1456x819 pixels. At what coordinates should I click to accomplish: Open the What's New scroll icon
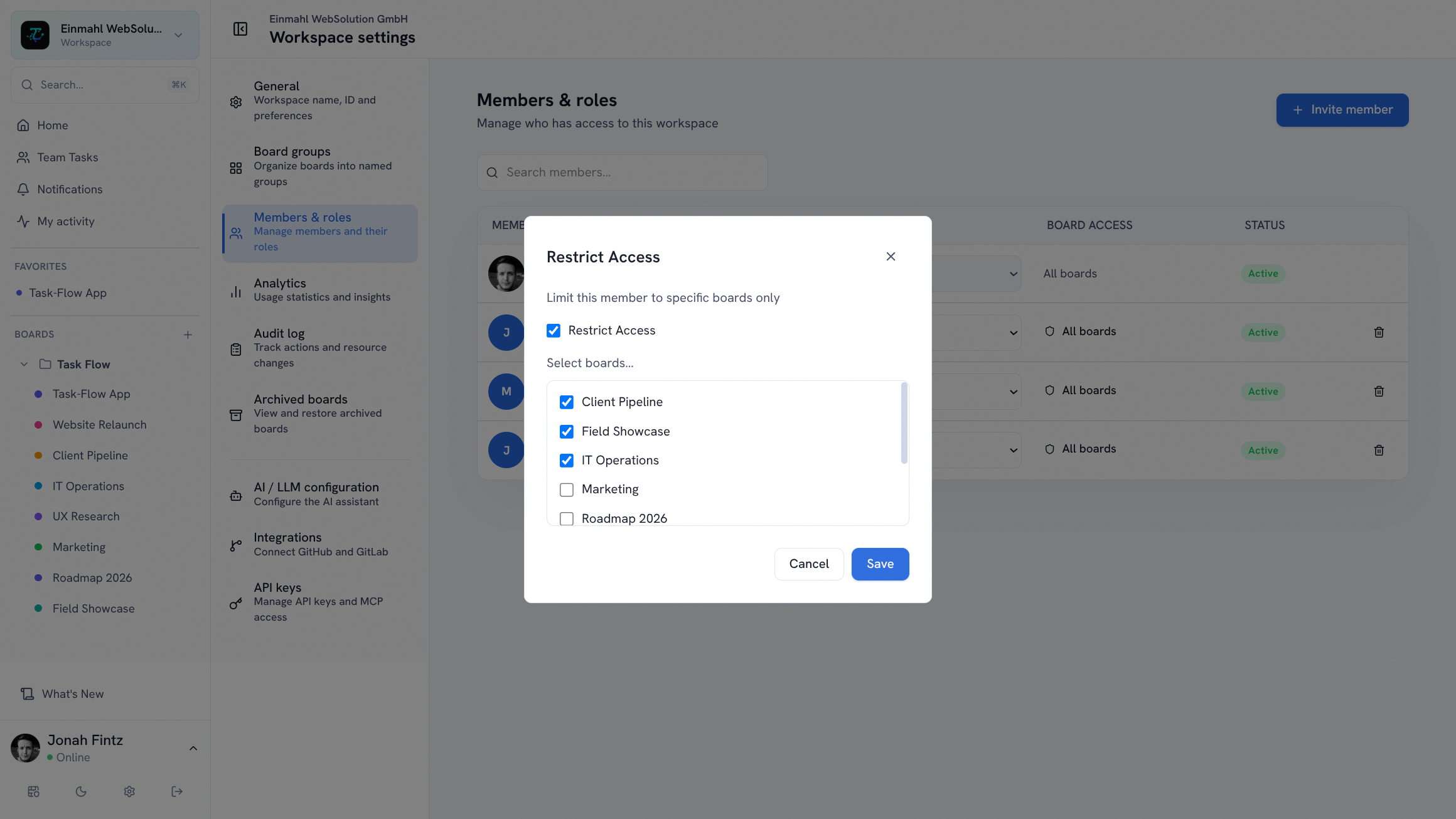[28, 693]
